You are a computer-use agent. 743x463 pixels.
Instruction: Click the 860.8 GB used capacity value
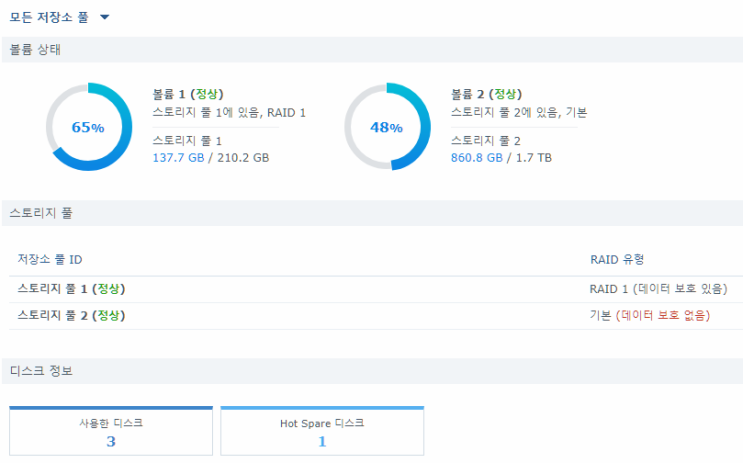pyautogui.click(x=477, y=158)
